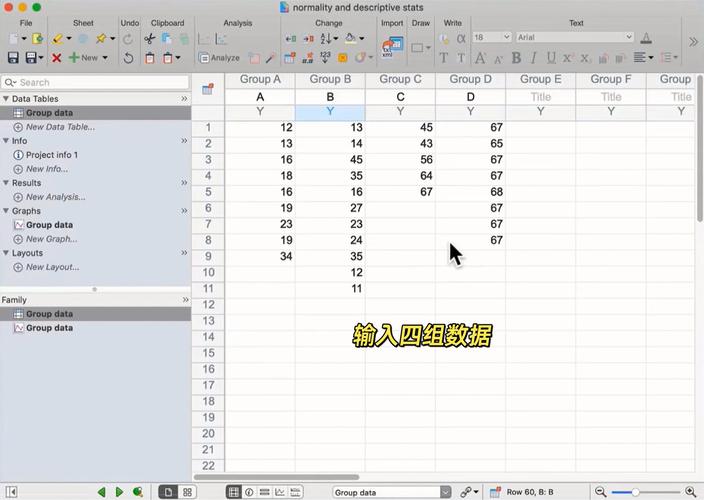Viewport: 704px width, 500px height.
Task: Switch to gallery thumbnail view toggle
Action: tap(188, 492)
